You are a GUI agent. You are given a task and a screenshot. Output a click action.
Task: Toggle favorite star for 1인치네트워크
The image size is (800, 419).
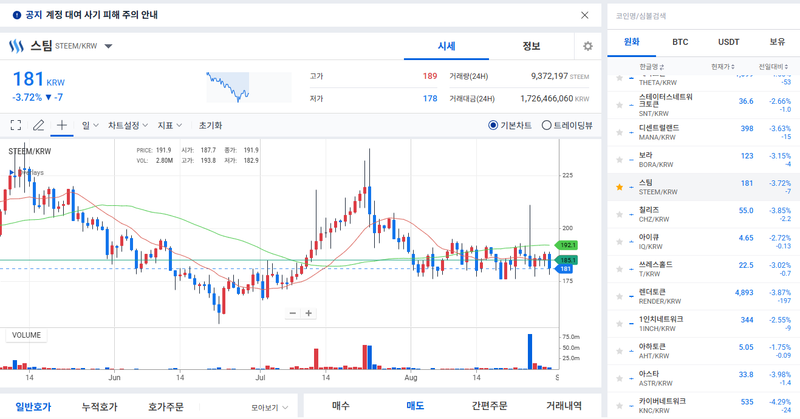(x=619, y=324)
